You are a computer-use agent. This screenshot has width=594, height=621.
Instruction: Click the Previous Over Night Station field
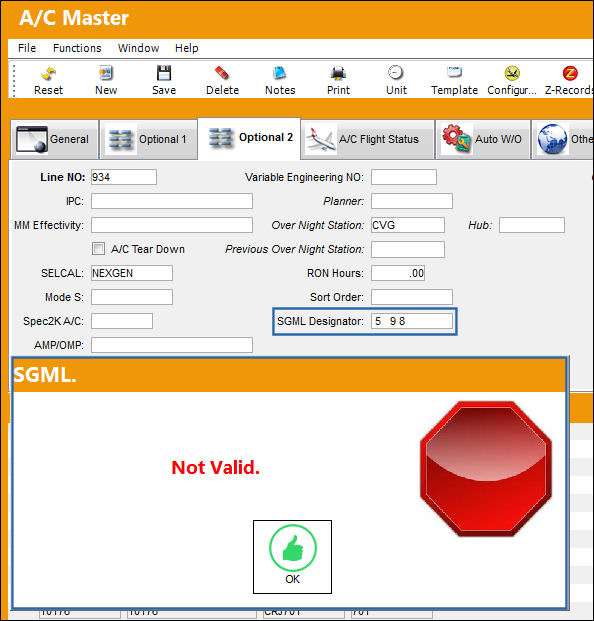pyautogui.click(x=407, y=250)
